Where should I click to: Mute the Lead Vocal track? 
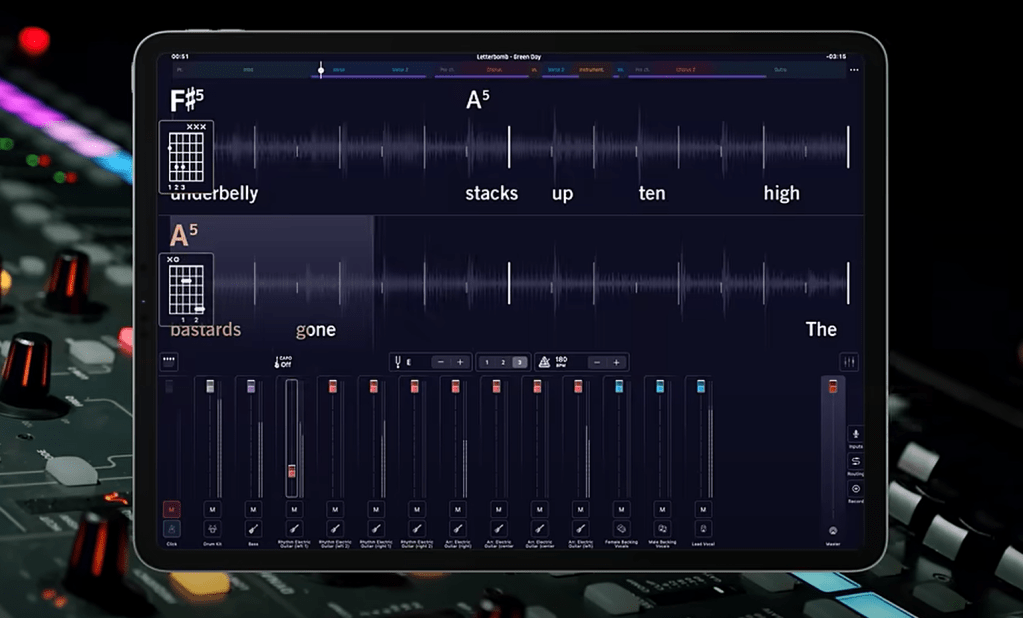tap(703, 509)
